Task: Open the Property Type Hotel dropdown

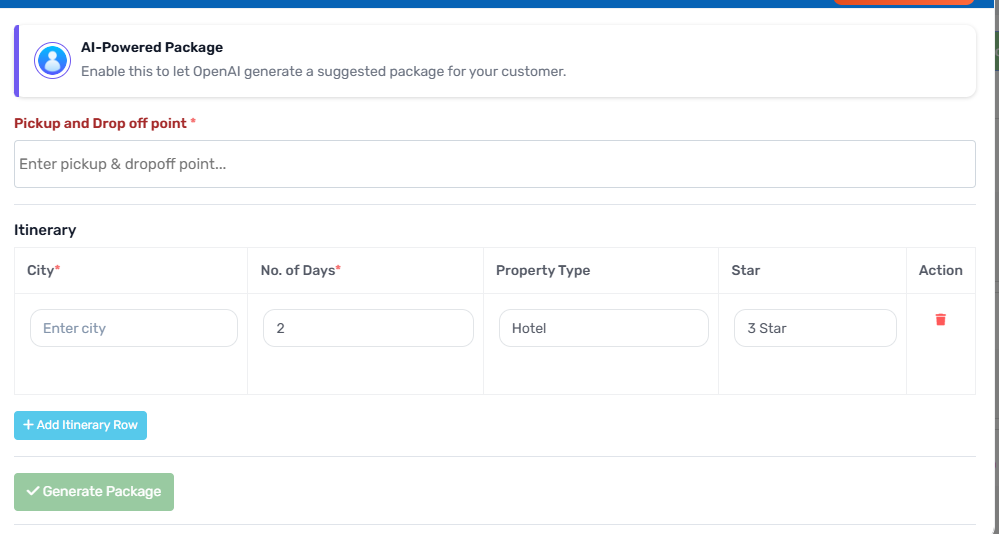Action: (603, 328)
